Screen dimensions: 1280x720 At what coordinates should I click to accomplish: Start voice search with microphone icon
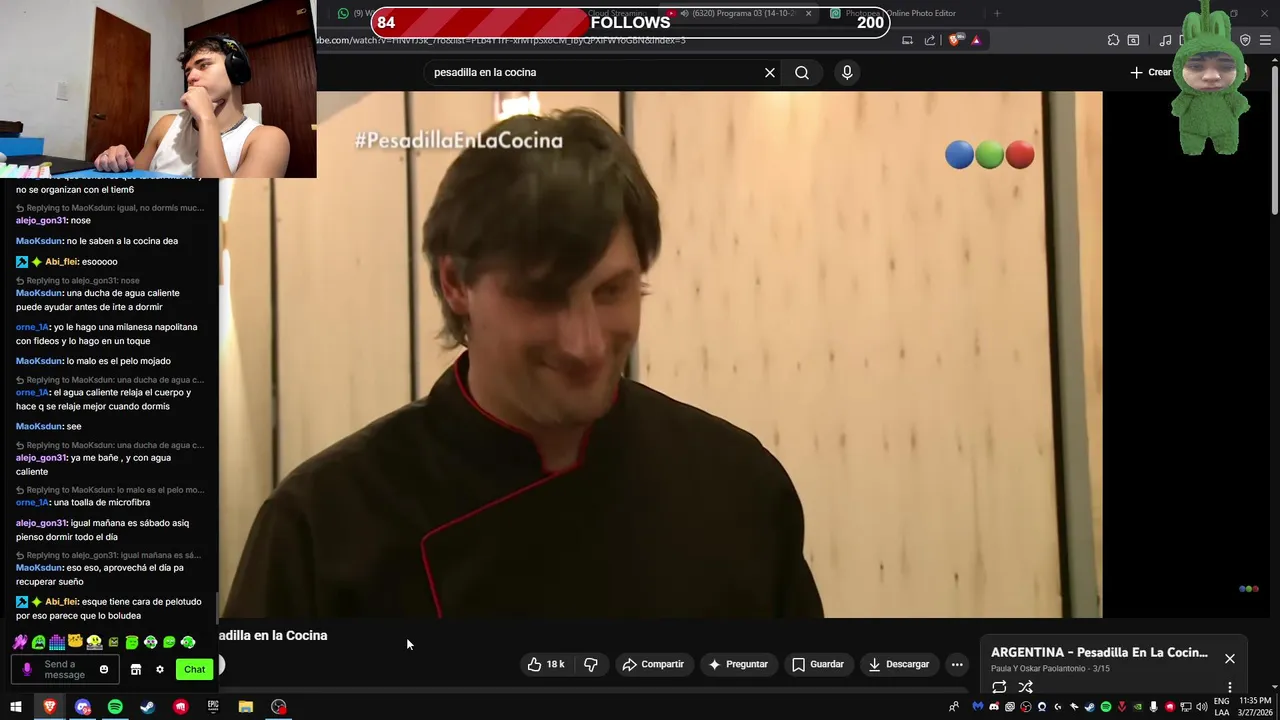(x=847, y=72)
